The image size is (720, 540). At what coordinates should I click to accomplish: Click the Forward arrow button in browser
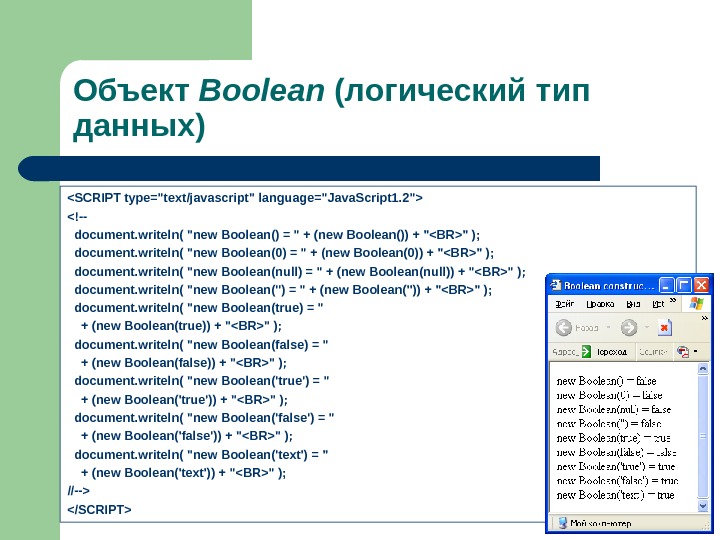(629, 328)
